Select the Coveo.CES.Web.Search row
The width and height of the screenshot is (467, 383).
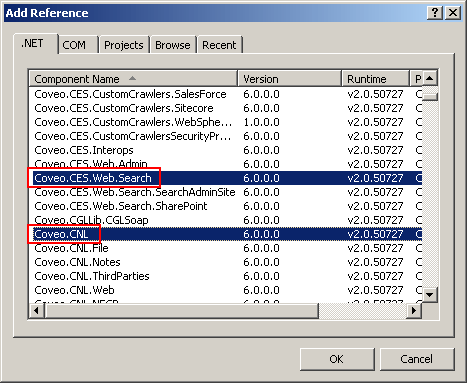coord(226,178)
